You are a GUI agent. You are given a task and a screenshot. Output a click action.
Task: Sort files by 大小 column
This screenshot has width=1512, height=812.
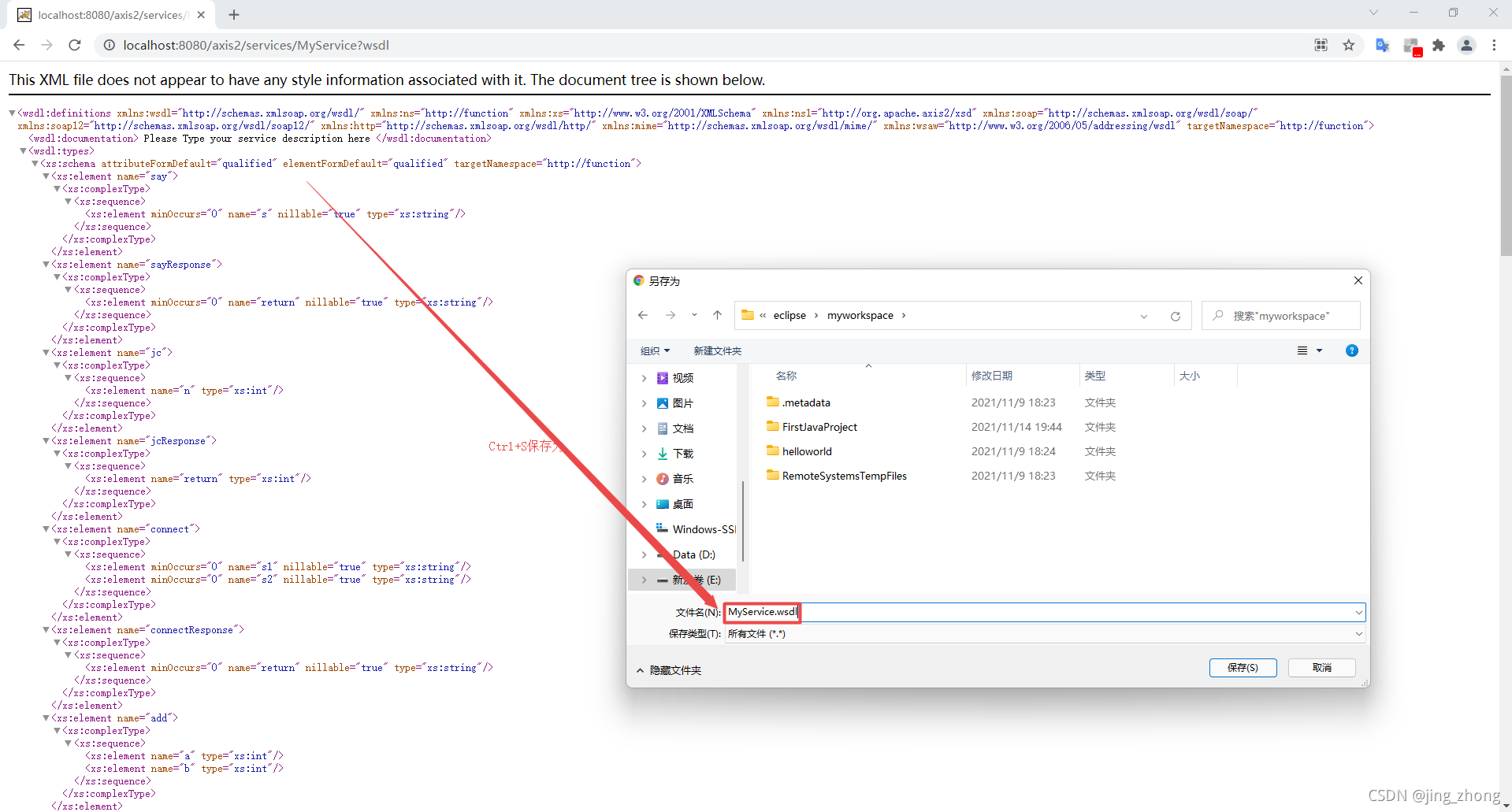(1189, 376)
